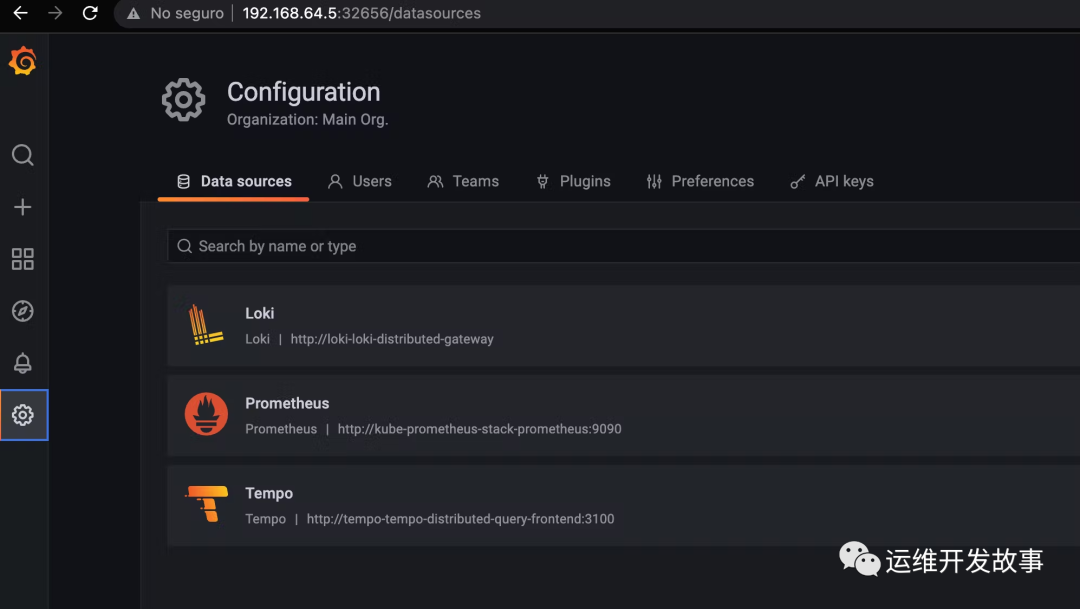Image resolution: width=1080 pixels, height=609 pixels.
Task: Open the Dashboards grid icon
Action: coord(23,259)
